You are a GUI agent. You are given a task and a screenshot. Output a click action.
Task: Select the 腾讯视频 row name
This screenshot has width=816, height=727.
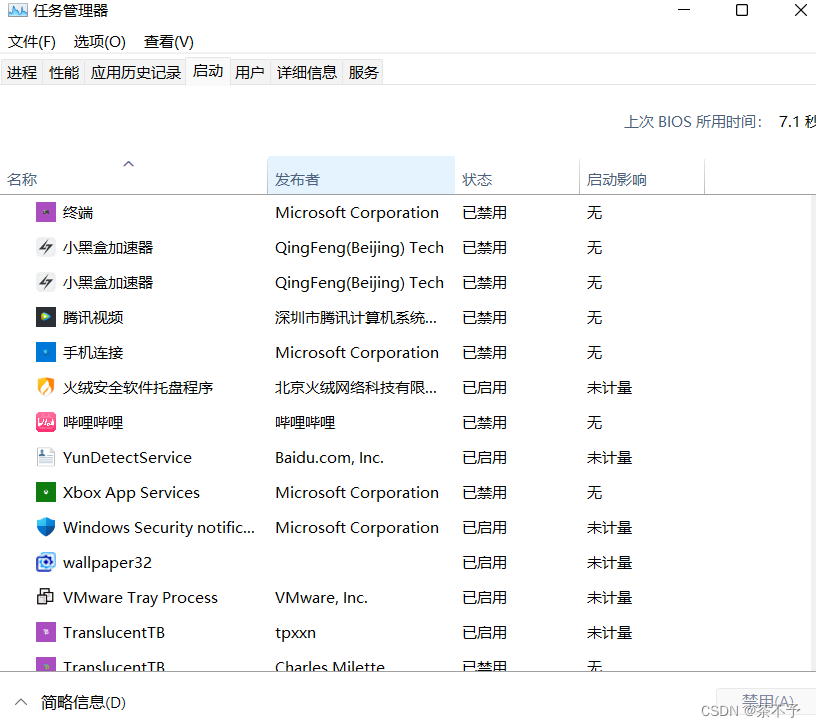93,317
